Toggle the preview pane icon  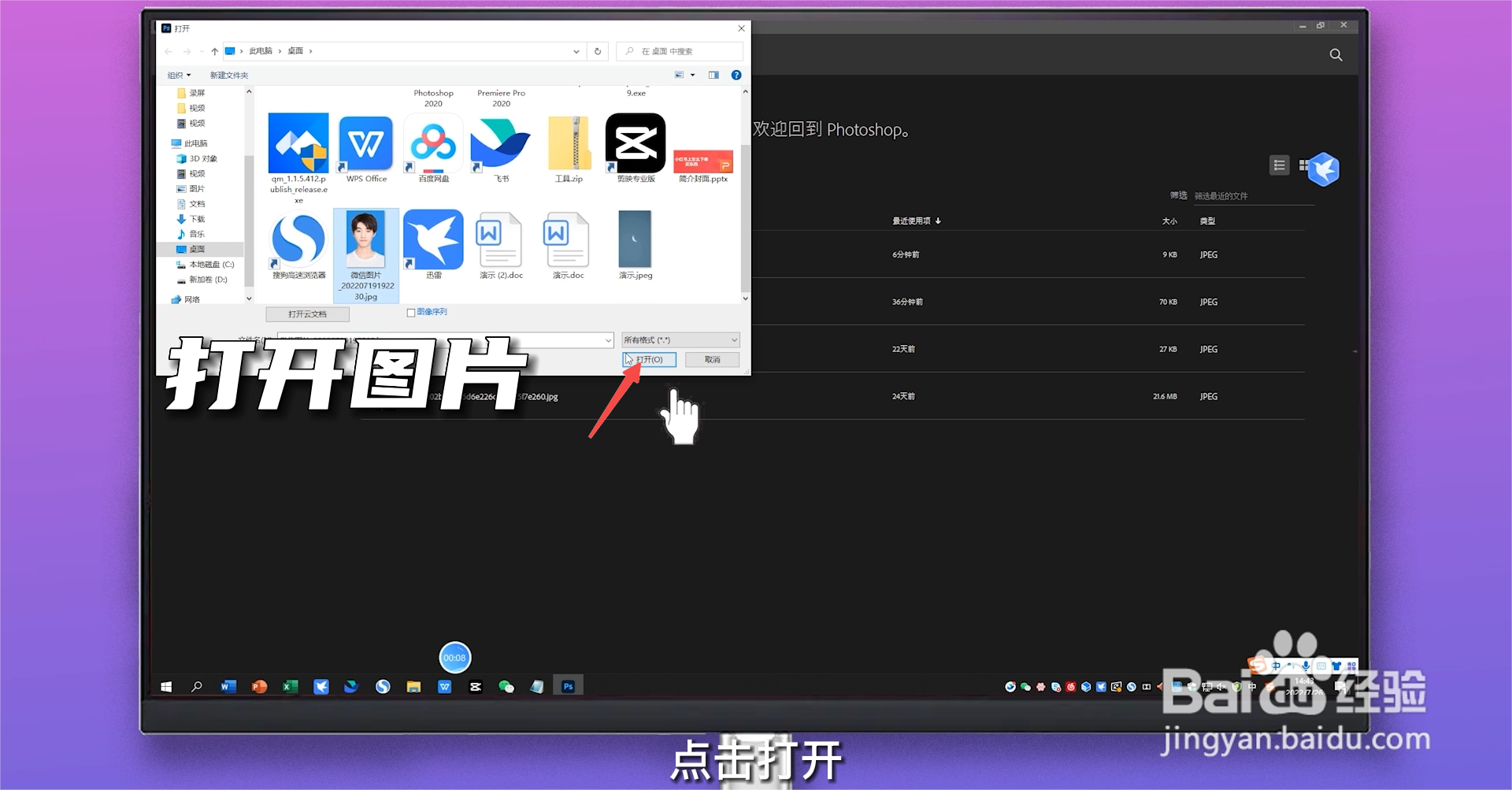point(713,75)
